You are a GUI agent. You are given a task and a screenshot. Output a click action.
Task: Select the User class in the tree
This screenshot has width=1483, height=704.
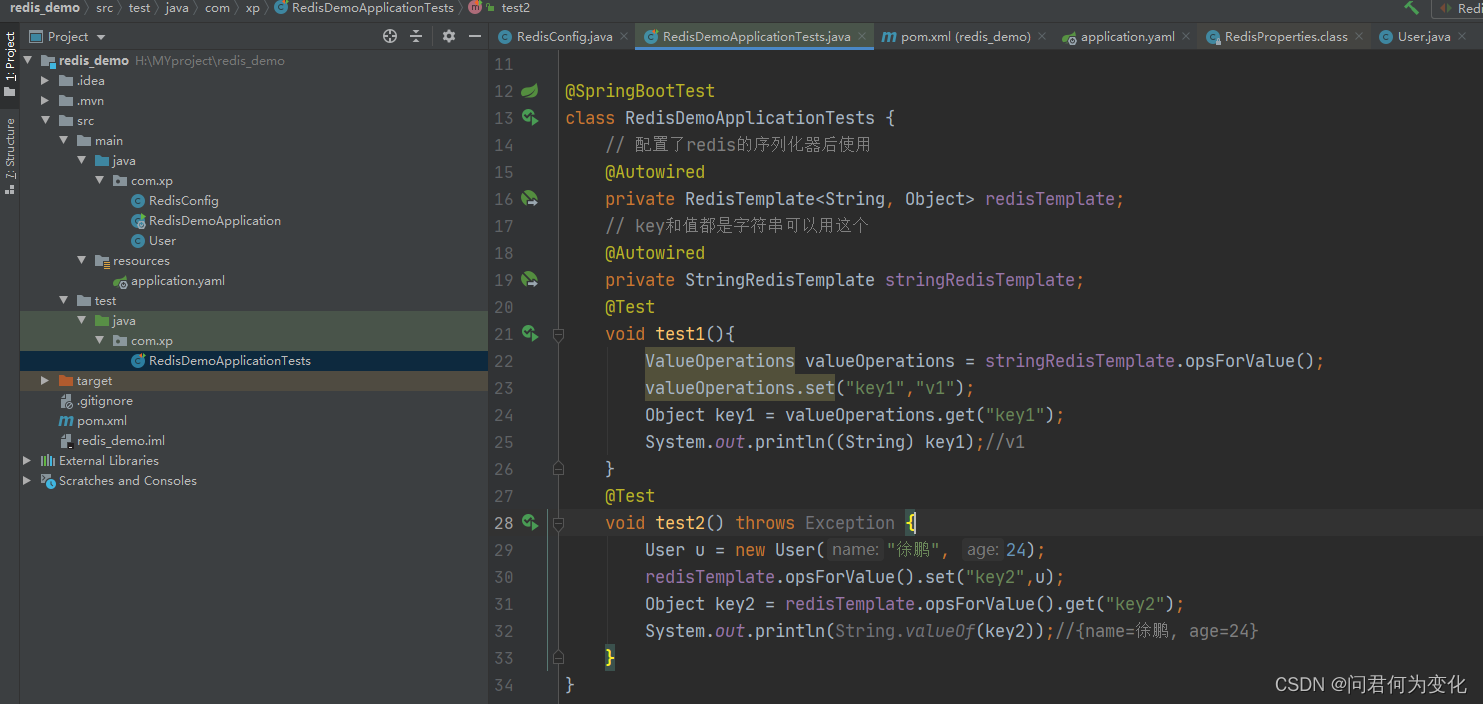click(x=162, y=241)
